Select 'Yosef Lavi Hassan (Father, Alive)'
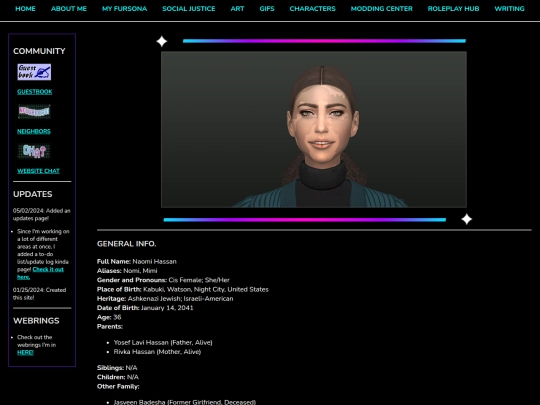 pyautogui.click(x=163, y=342)
